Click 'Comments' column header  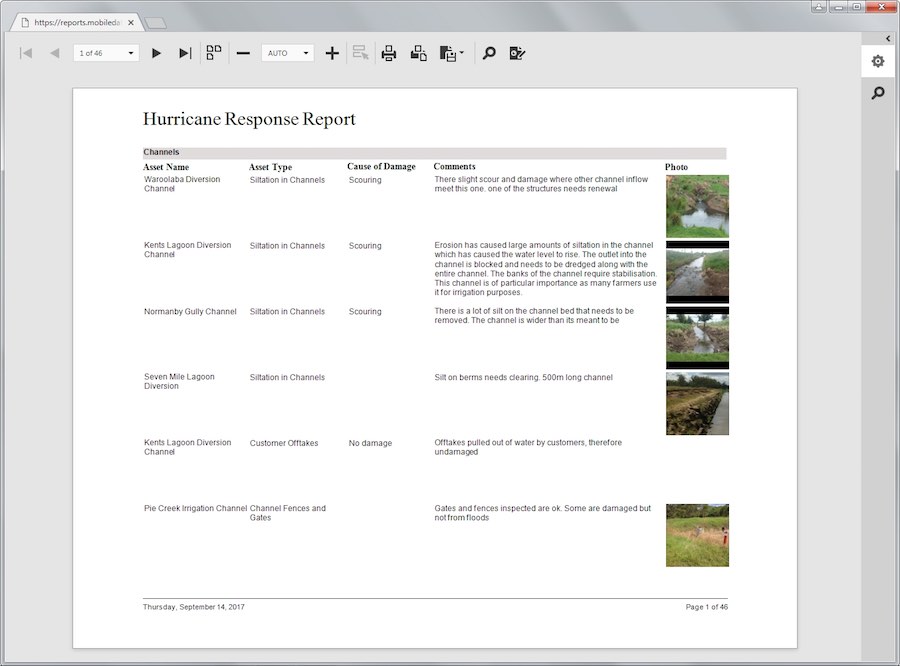(454, 166)
